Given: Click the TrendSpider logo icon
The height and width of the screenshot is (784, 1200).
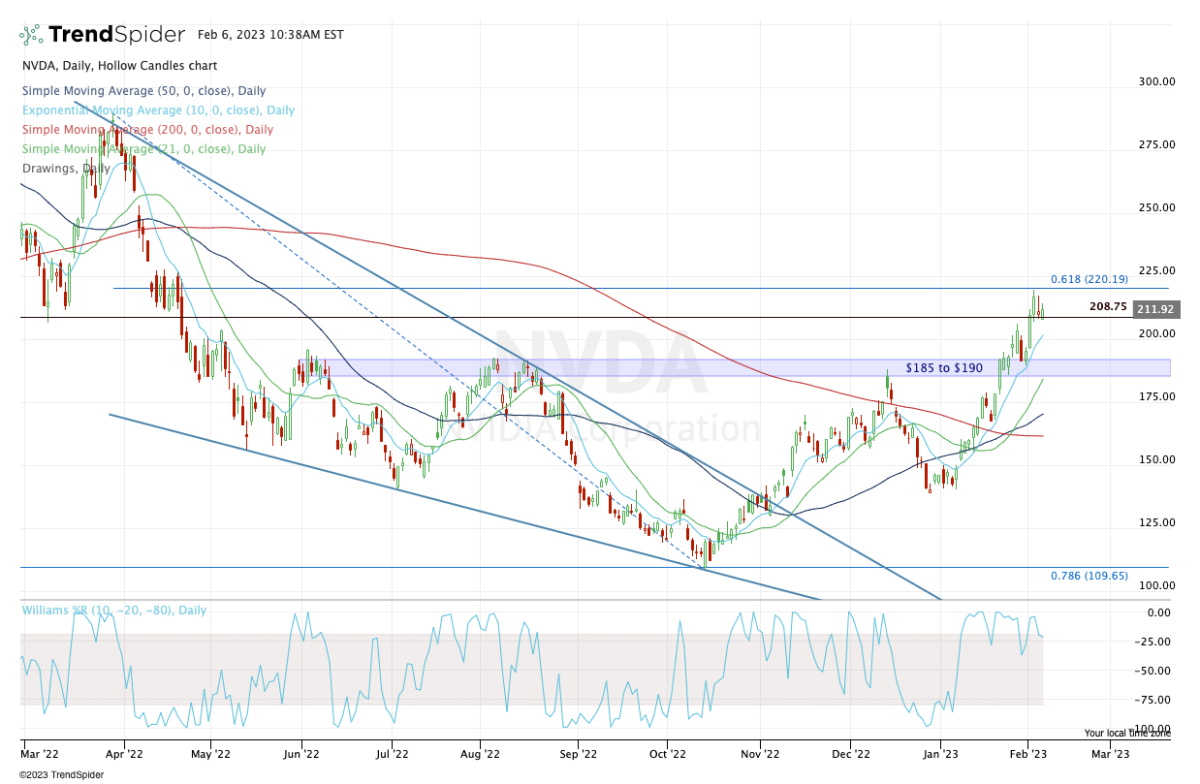Looking at the screenshot, I should pos(32,35).
